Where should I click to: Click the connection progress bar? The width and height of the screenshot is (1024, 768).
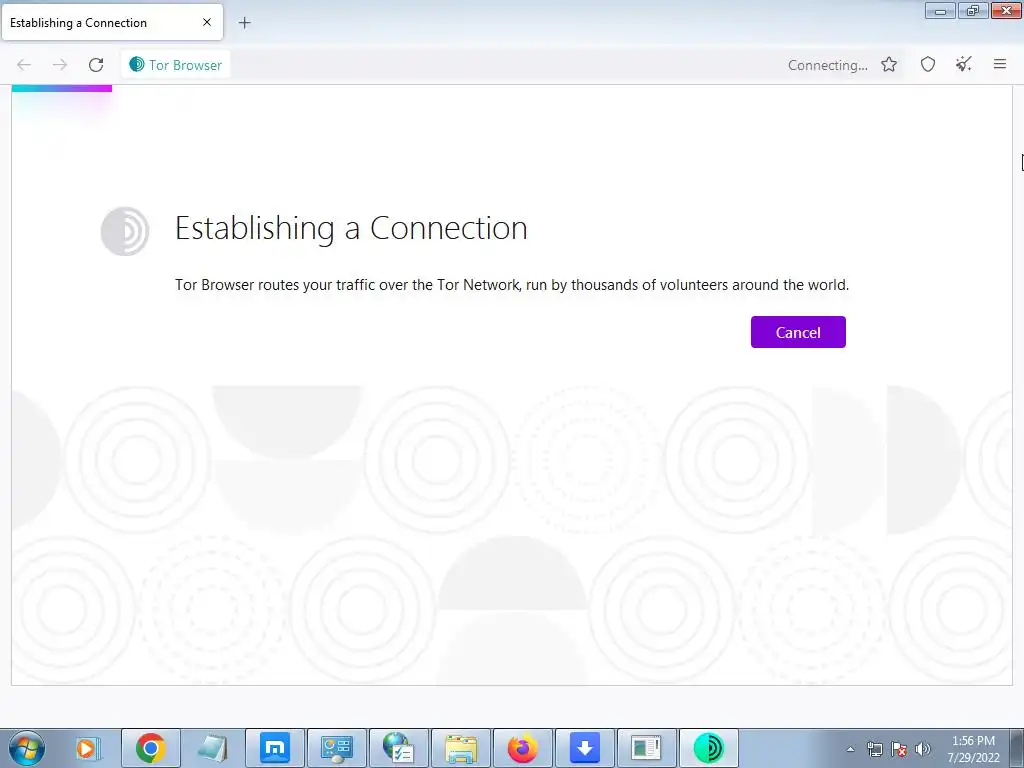click(x=62, y=88)
